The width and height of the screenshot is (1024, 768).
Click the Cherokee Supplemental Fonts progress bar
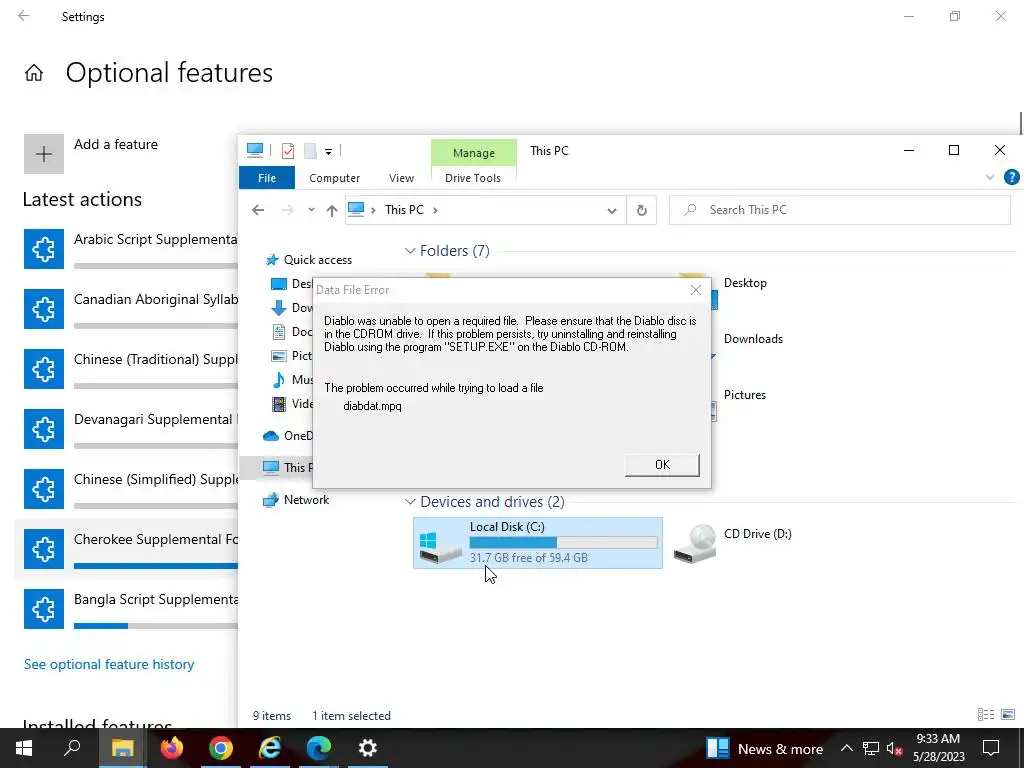click(x=155, y=566)
